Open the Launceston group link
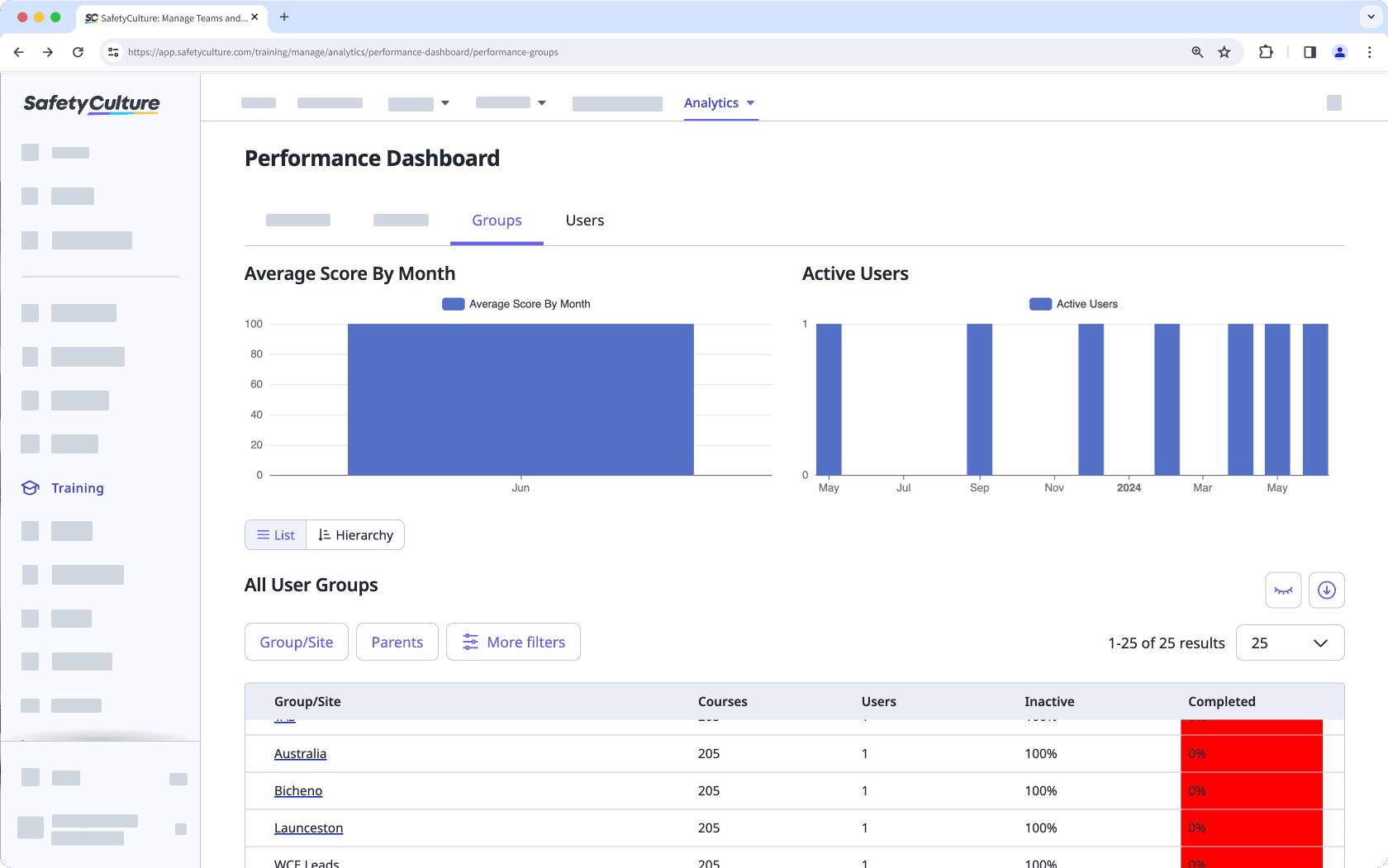 coord(308,828)
